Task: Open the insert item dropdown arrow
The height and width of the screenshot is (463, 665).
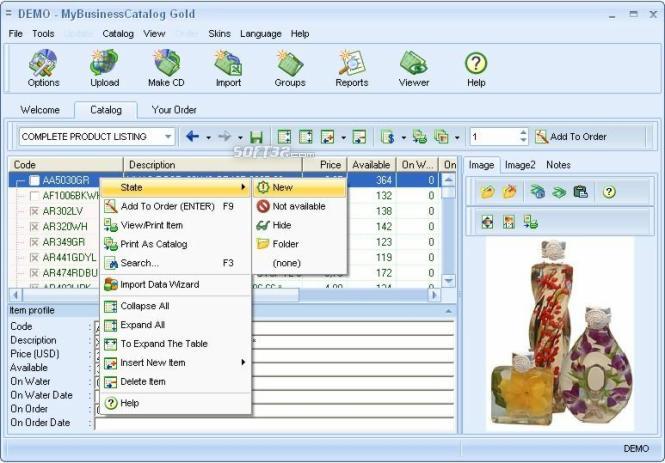Action: (x=343, y=137)
